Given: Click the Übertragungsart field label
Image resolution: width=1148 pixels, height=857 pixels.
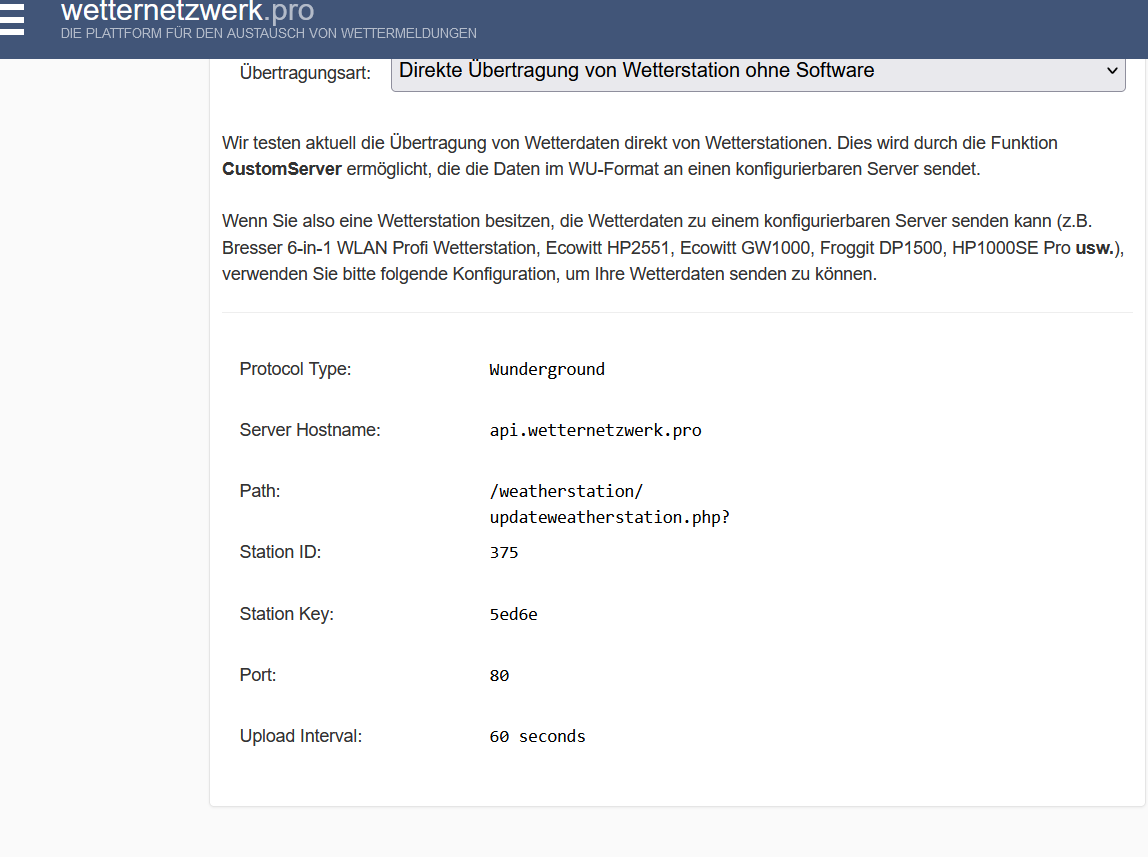Looking at the screenshot, I should (x=304, y=71).
